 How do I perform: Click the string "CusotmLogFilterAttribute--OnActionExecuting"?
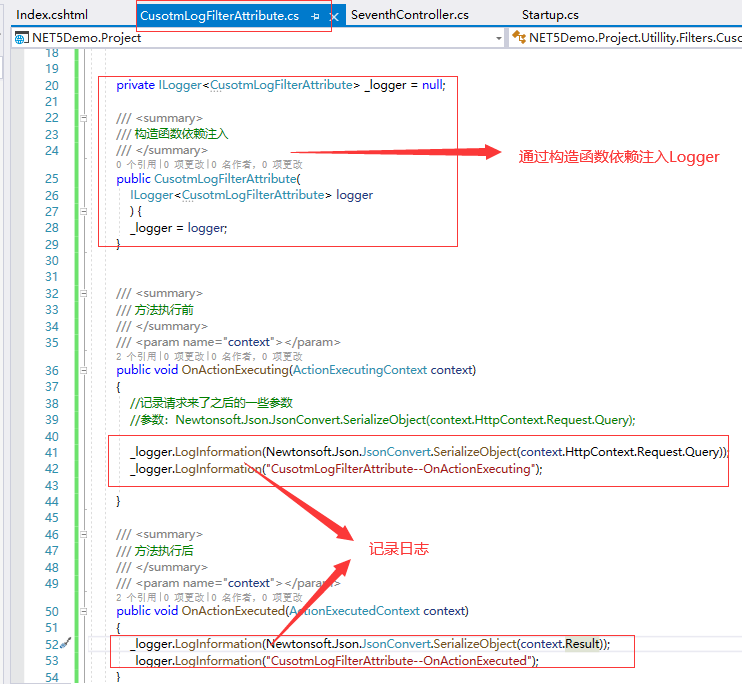coord(403,469)
